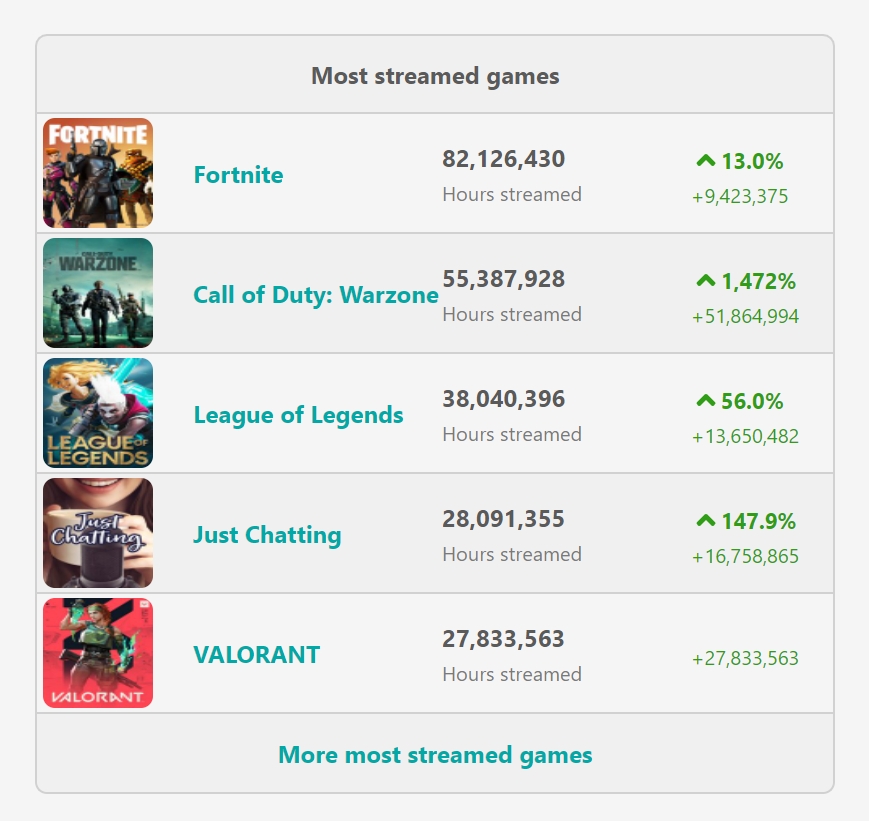Select the League of Legends cover art
This screenshot has height=821, width=869.
click(x=98, y=413)
